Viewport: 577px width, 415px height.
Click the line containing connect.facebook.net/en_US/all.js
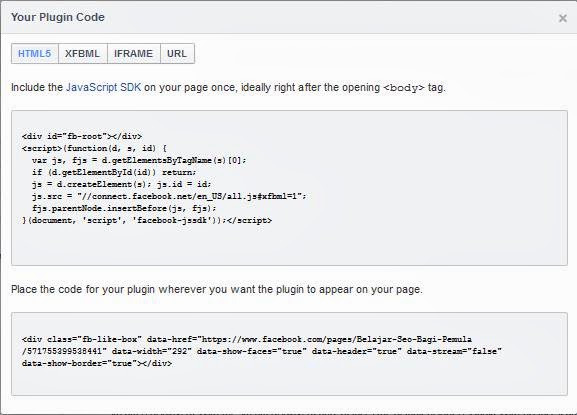[x=169, y=196]
